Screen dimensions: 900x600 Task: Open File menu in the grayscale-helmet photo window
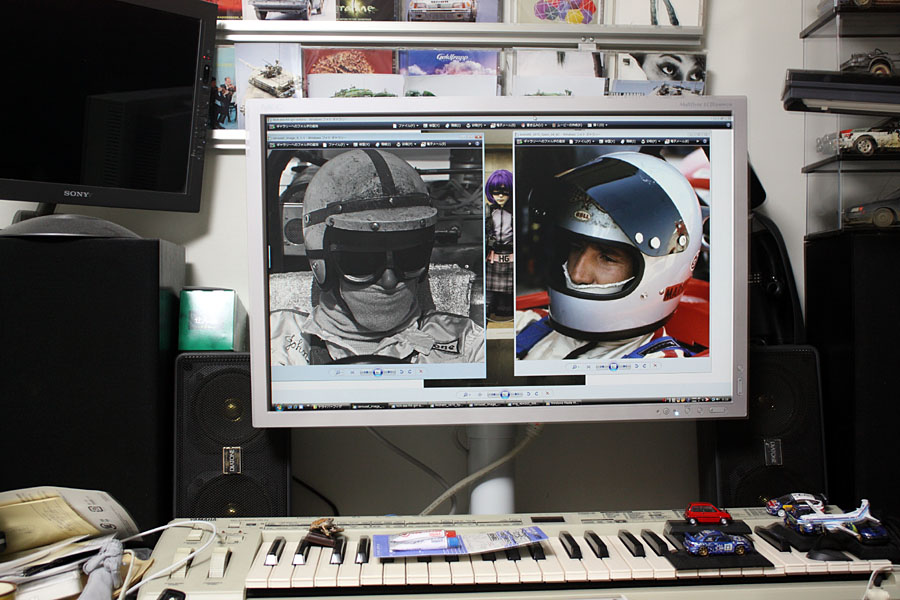[336, 145]
